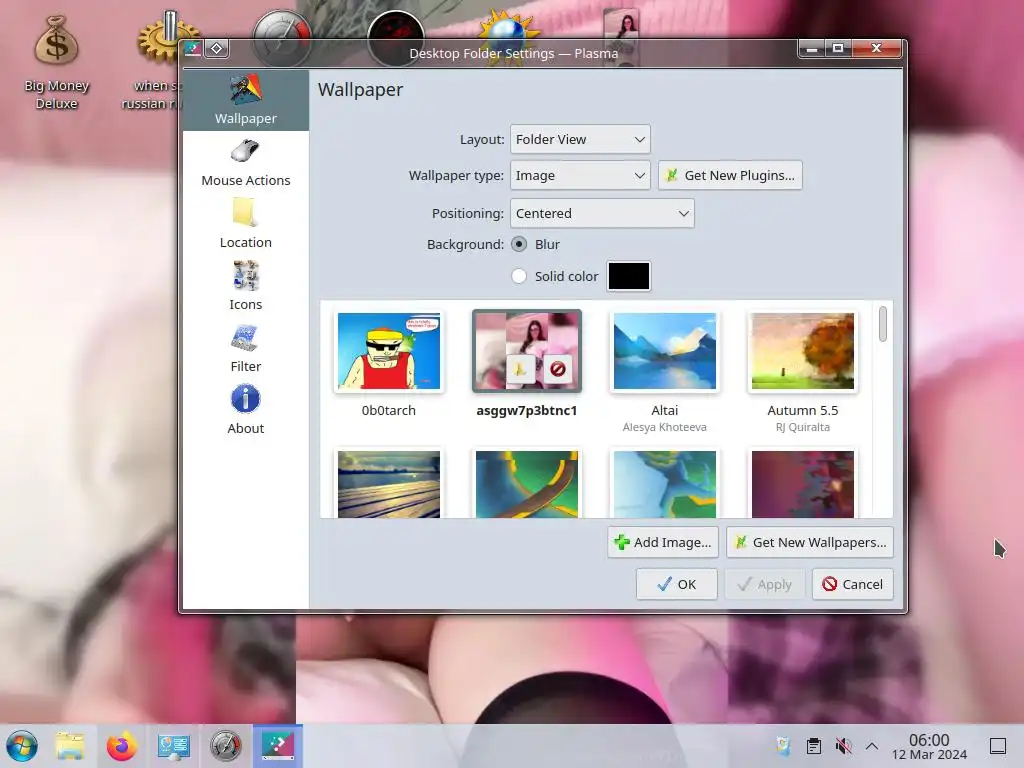The height and width of the screenshot is (768, 1024).
Task: Open the speedometer app in the taskbar
Action: pyautogui.click(x=225, y=746)
